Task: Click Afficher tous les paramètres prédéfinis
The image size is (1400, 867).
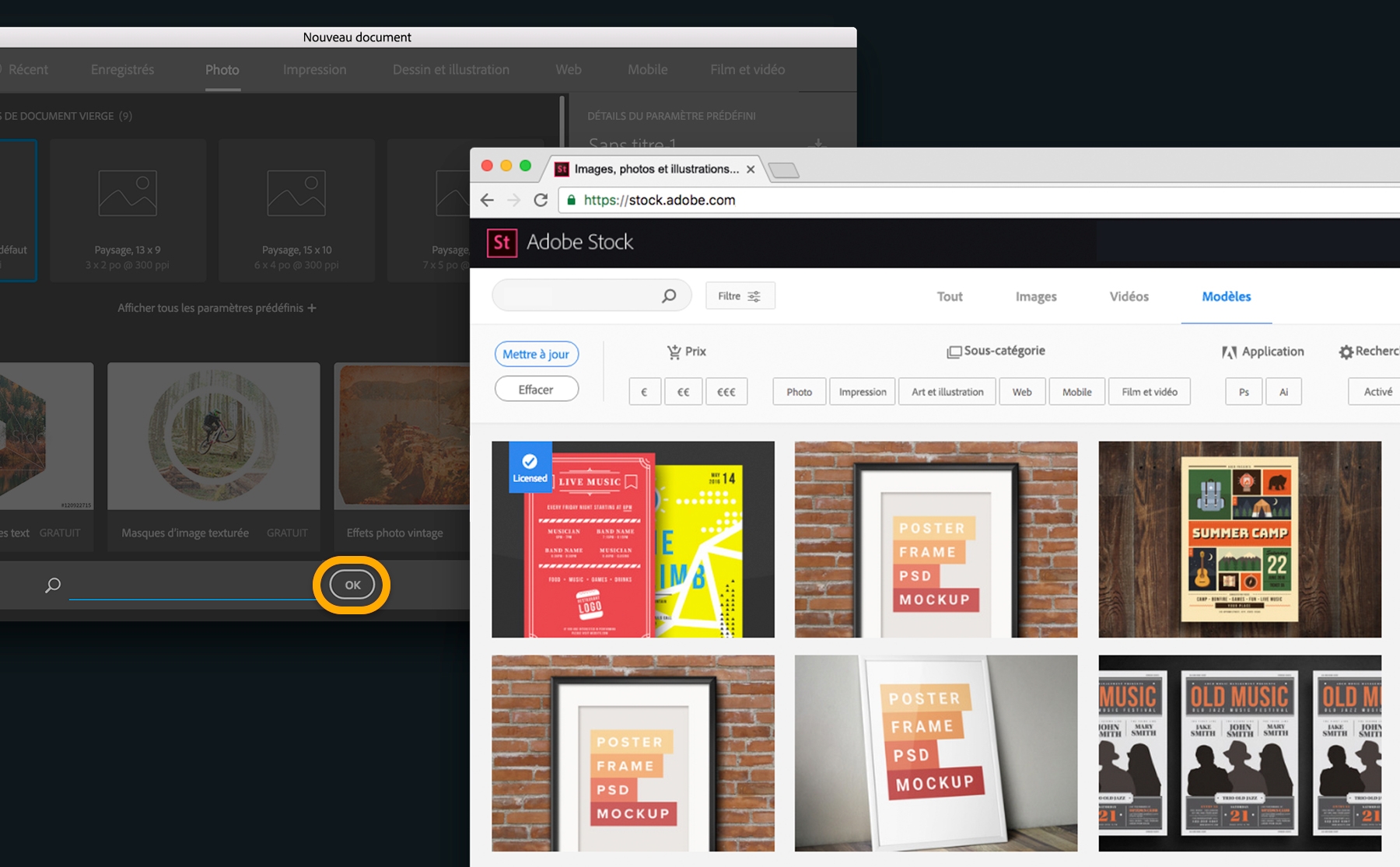Action: tap(215, 308)
